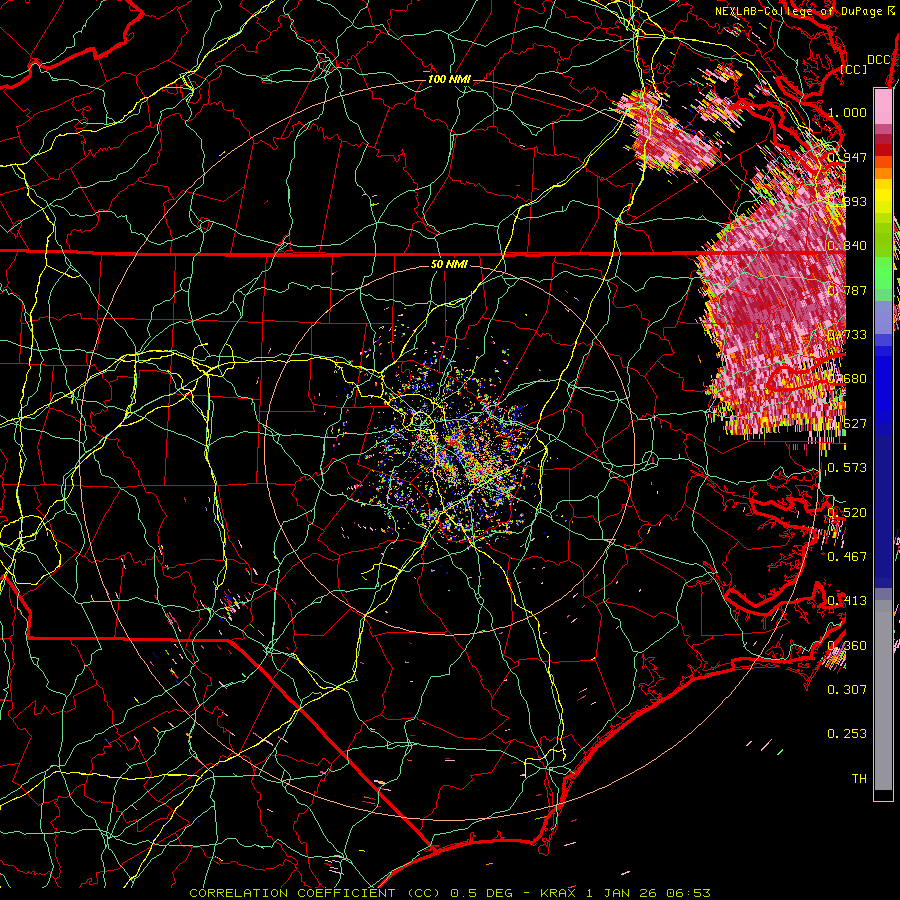Click the 0.467 value on color scale
This screenshot has width=900, height=900.
coord(847,557)
